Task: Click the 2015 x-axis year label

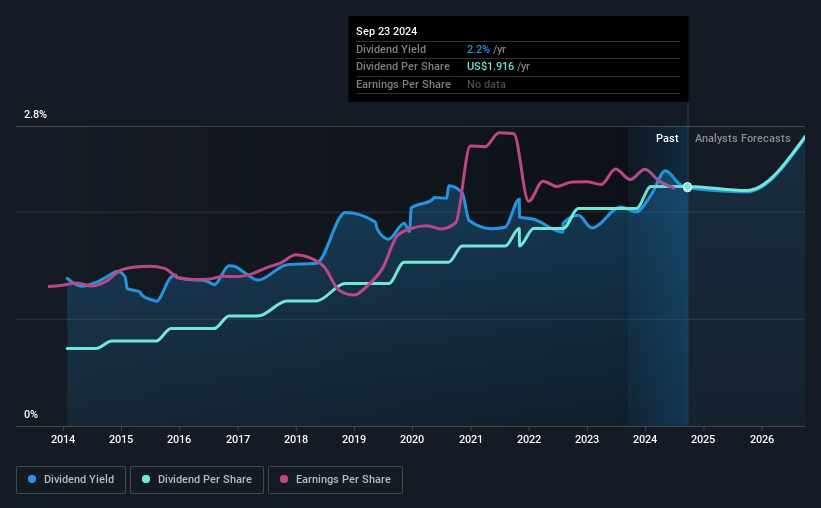Action: [x=121, y=439]
